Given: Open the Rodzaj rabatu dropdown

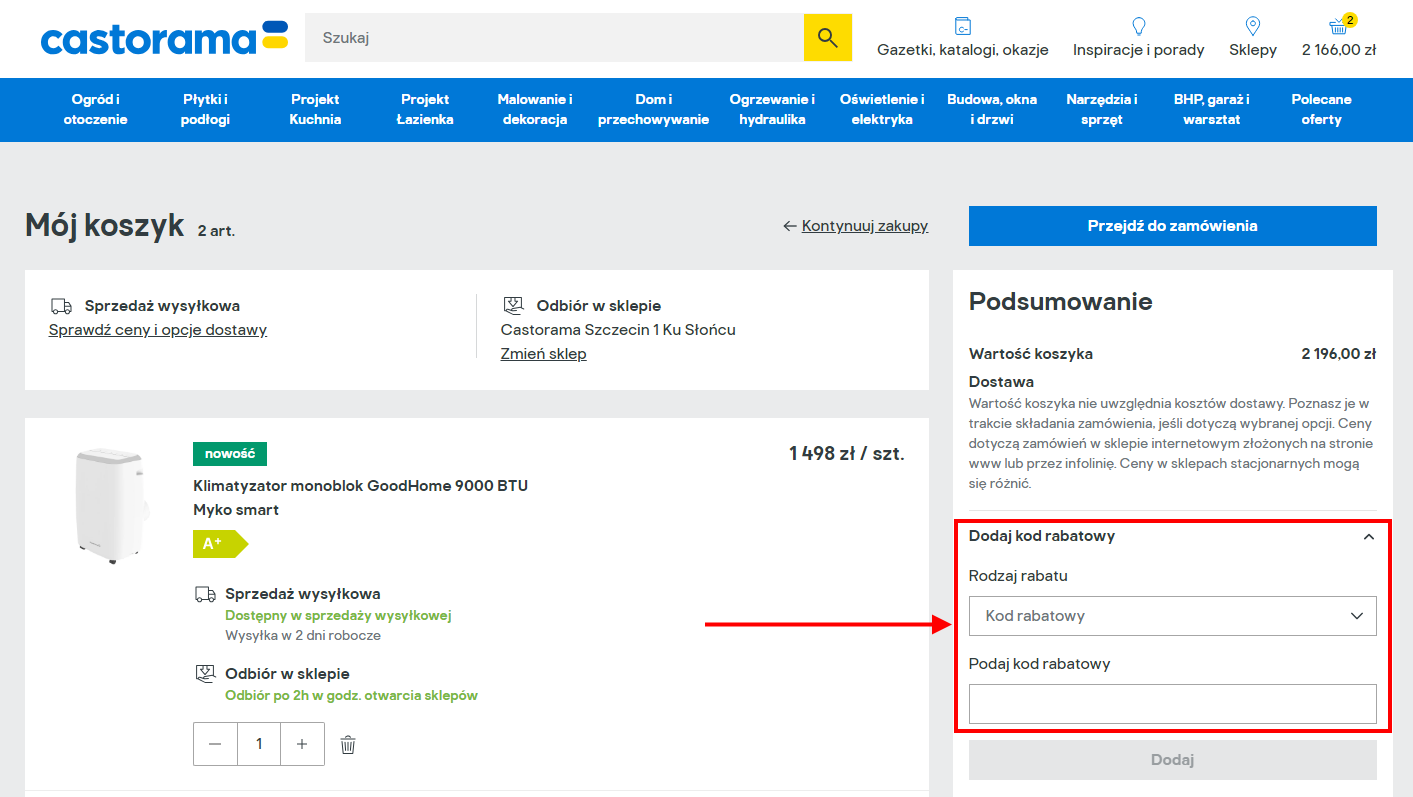Looking at the screenshot, I should tap(1173, 616).
